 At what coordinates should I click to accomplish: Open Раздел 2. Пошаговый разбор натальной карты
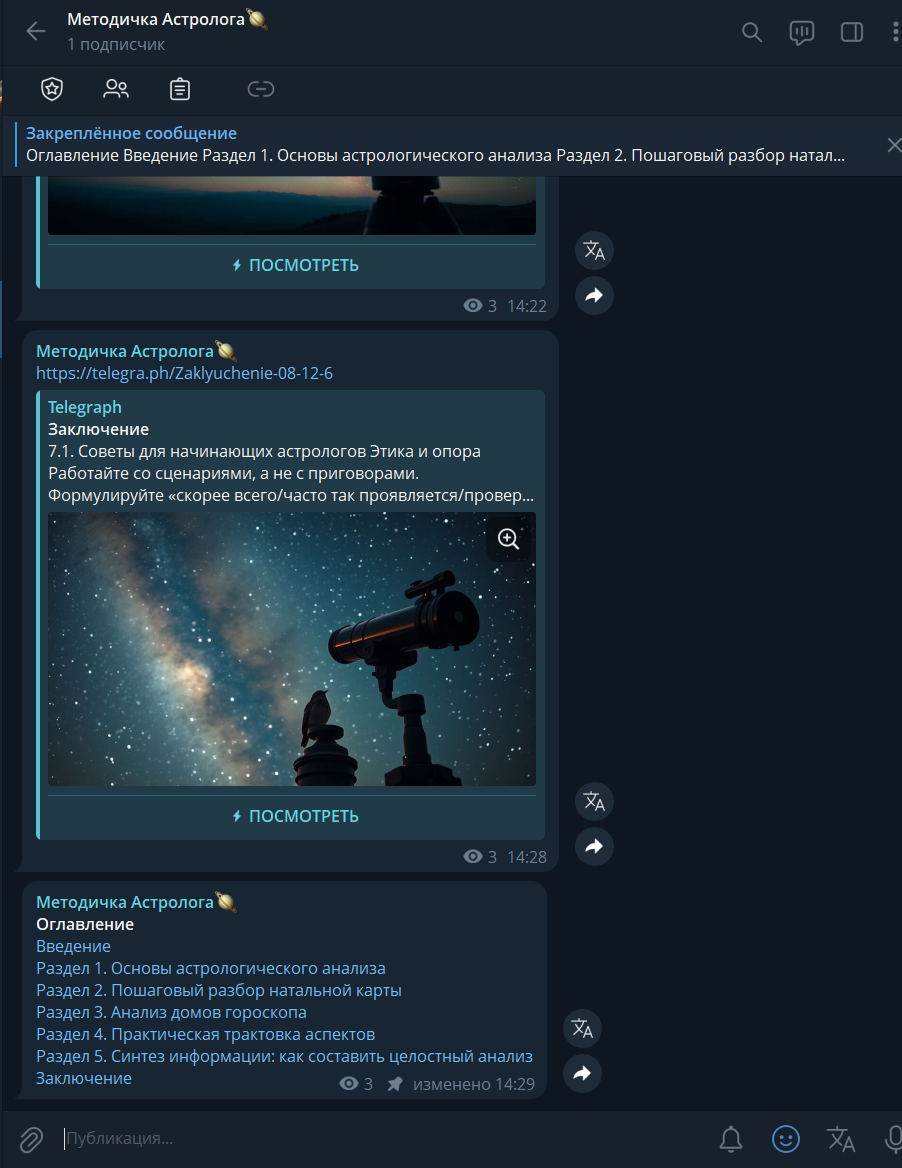tap(219, 990)
